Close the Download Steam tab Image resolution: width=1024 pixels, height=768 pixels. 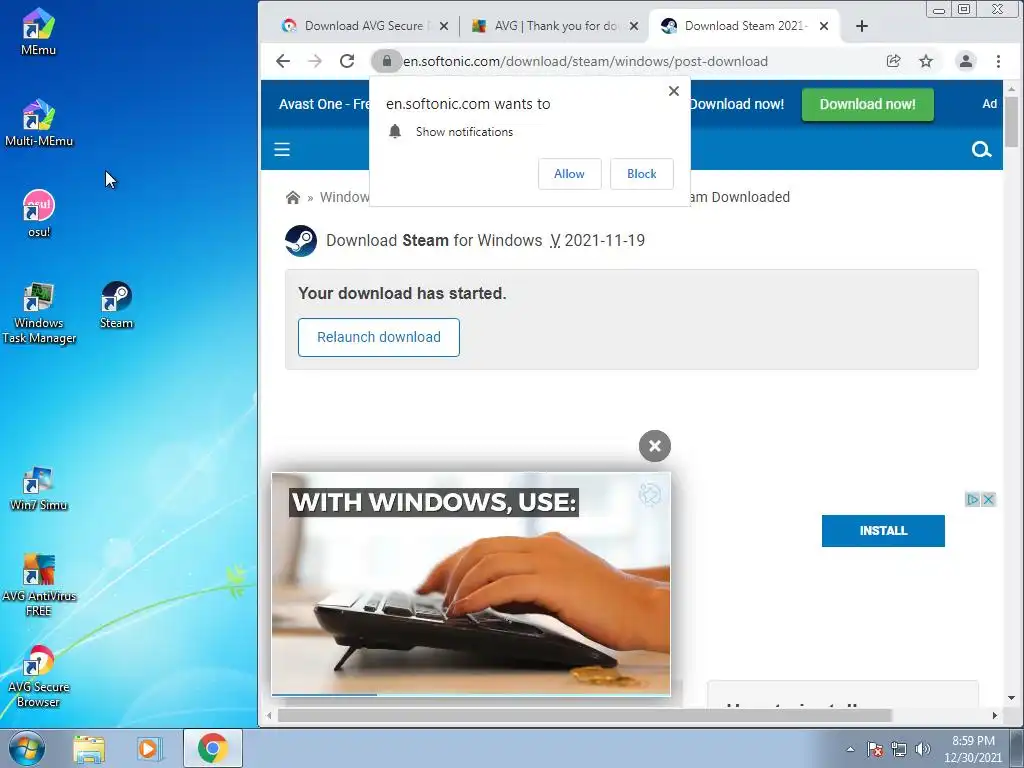pos(824,26)
